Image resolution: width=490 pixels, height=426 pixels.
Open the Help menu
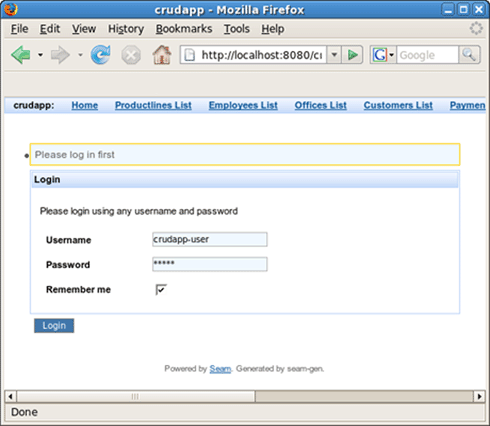pyautogui.click(x=273, y=29)
